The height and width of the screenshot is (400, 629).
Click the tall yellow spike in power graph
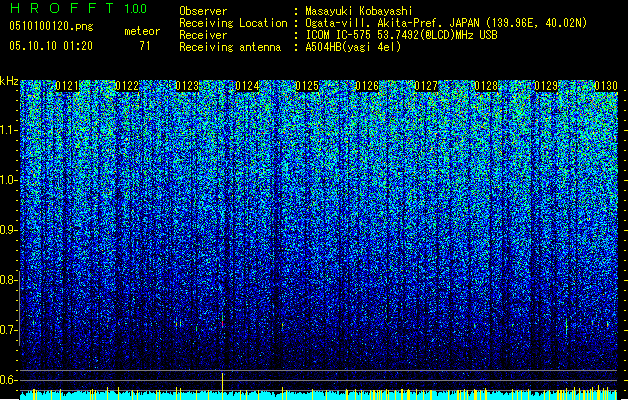tap(222, 386)
